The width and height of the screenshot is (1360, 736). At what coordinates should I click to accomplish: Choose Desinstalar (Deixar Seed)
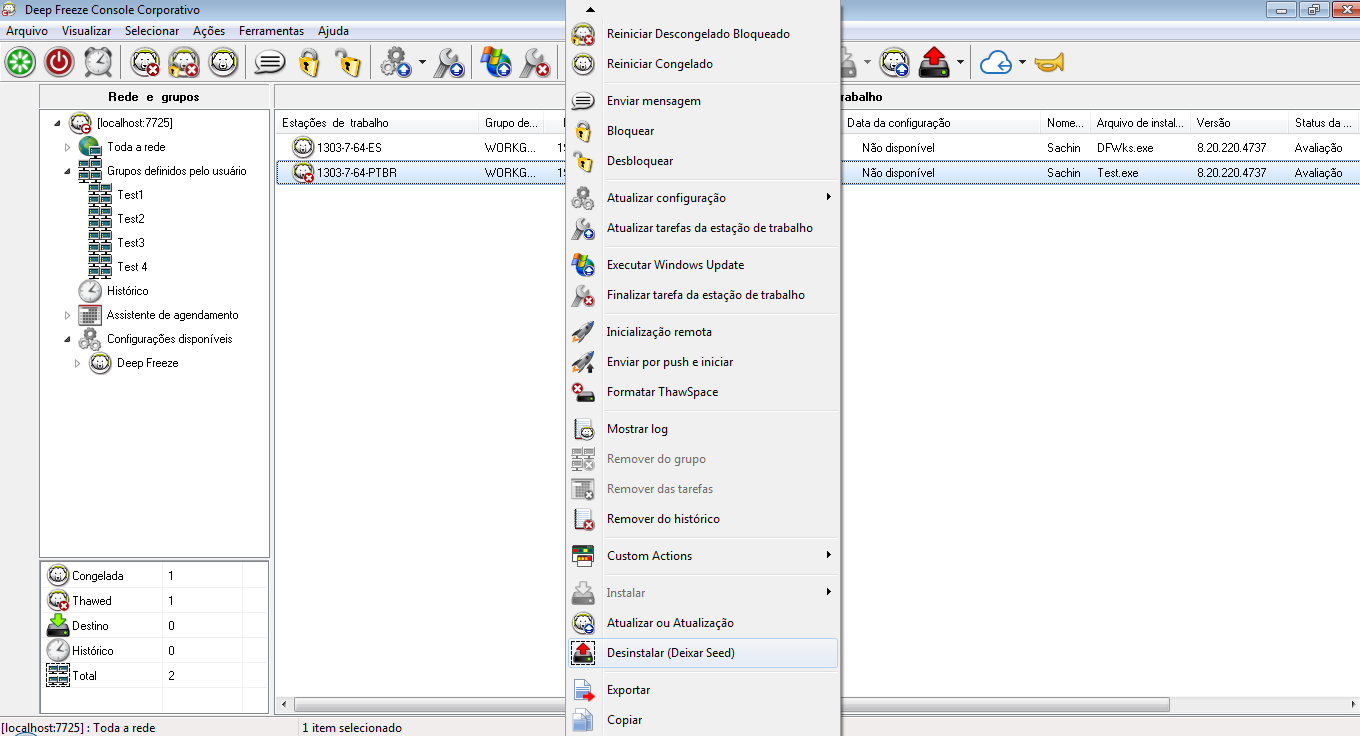tap(703, 653)
